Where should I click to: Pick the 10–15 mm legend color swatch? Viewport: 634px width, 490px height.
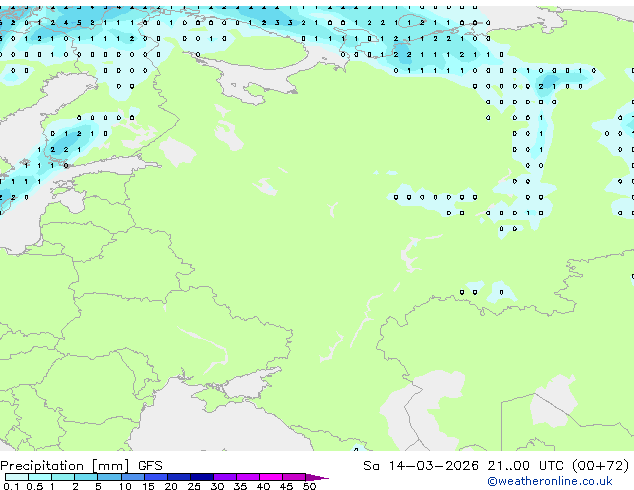pyautogui.click(x=132, y=477)
